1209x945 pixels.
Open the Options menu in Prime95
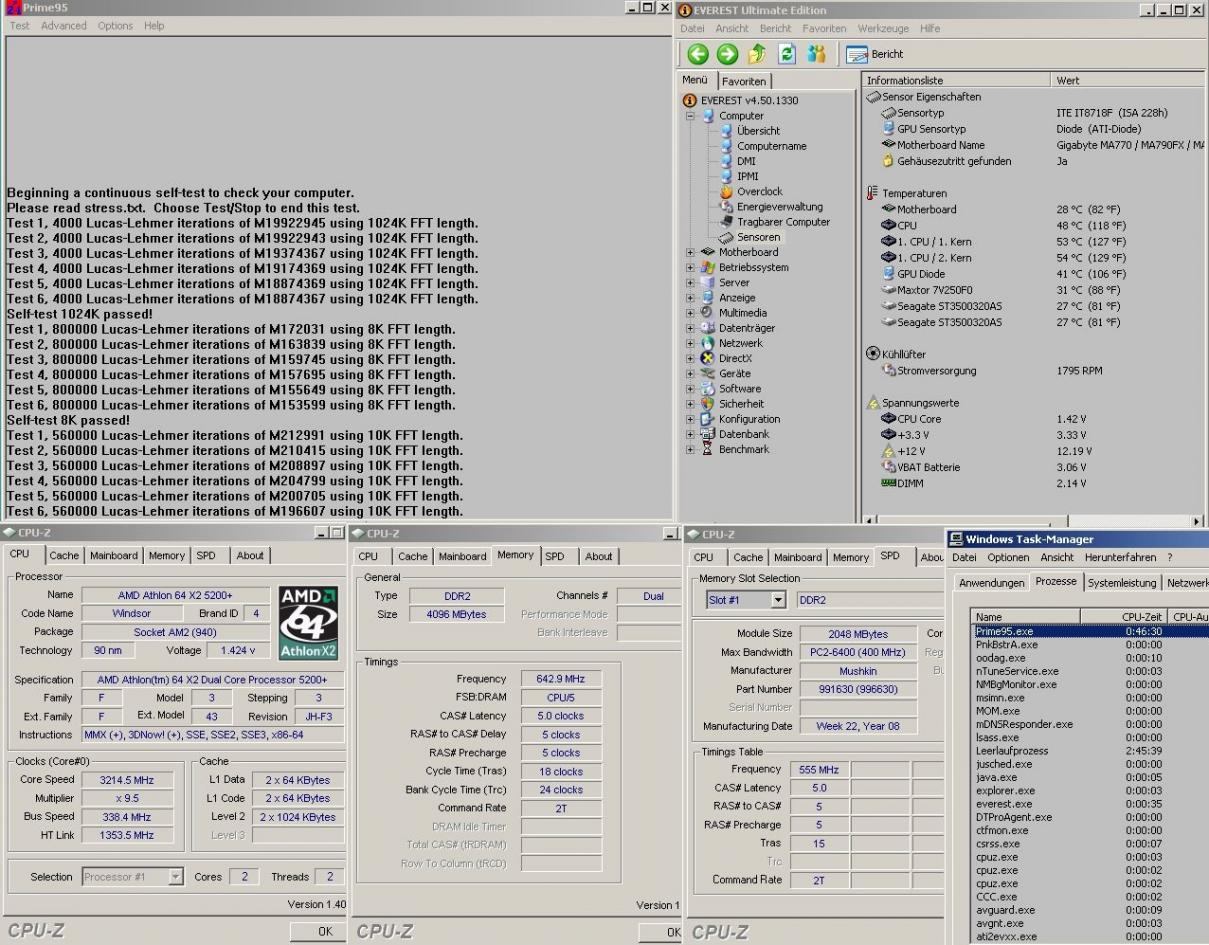point(116,25)
